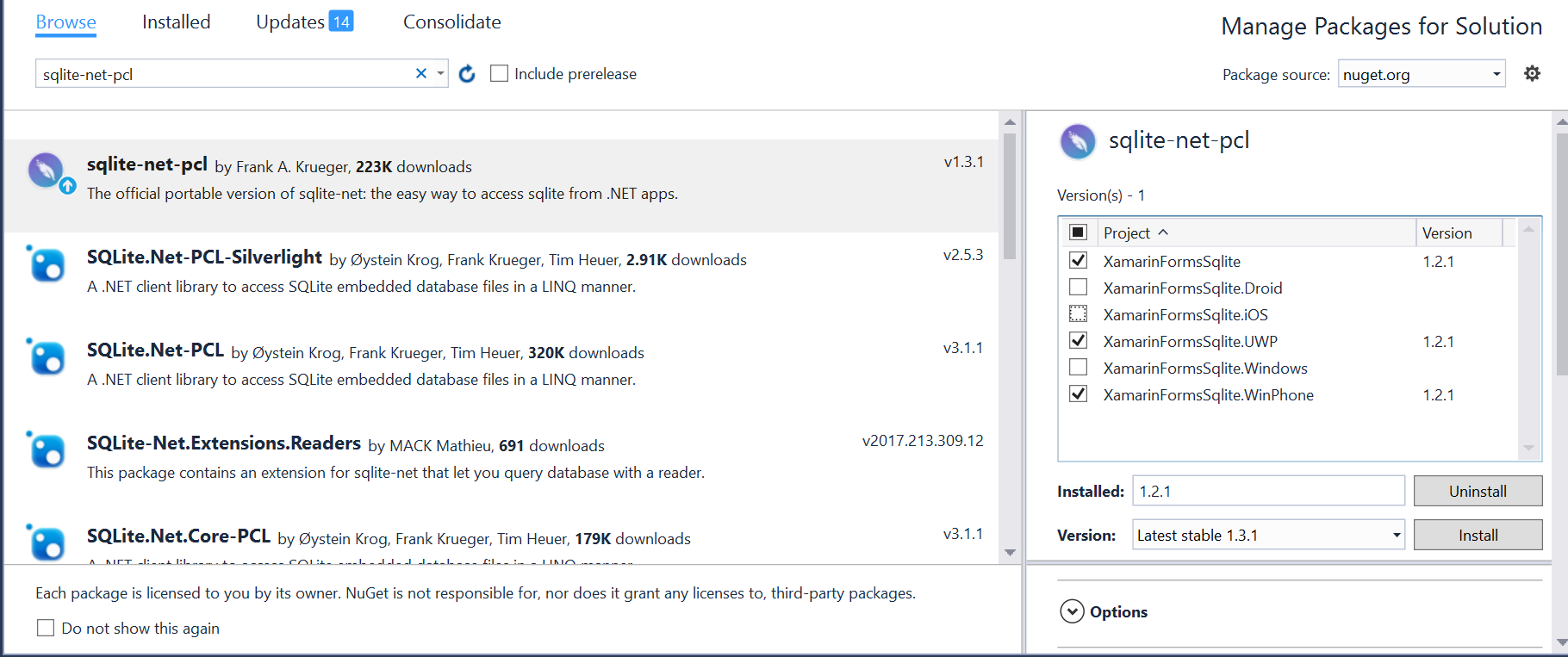Screen dimensions: 1568x657
Task: Clear the sqlite-net-pcl search text
Action: coord(421,73)
